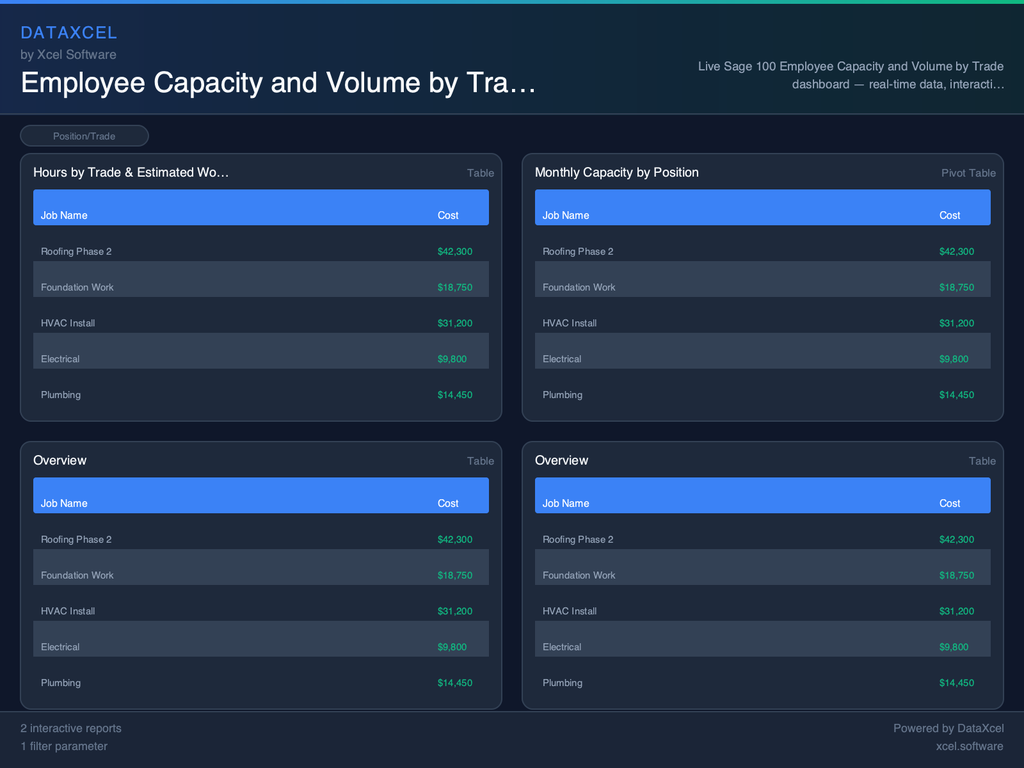1024x768 pixels.
Task: Click the Table label on Hours by Trade card
Action: [480, 172]
